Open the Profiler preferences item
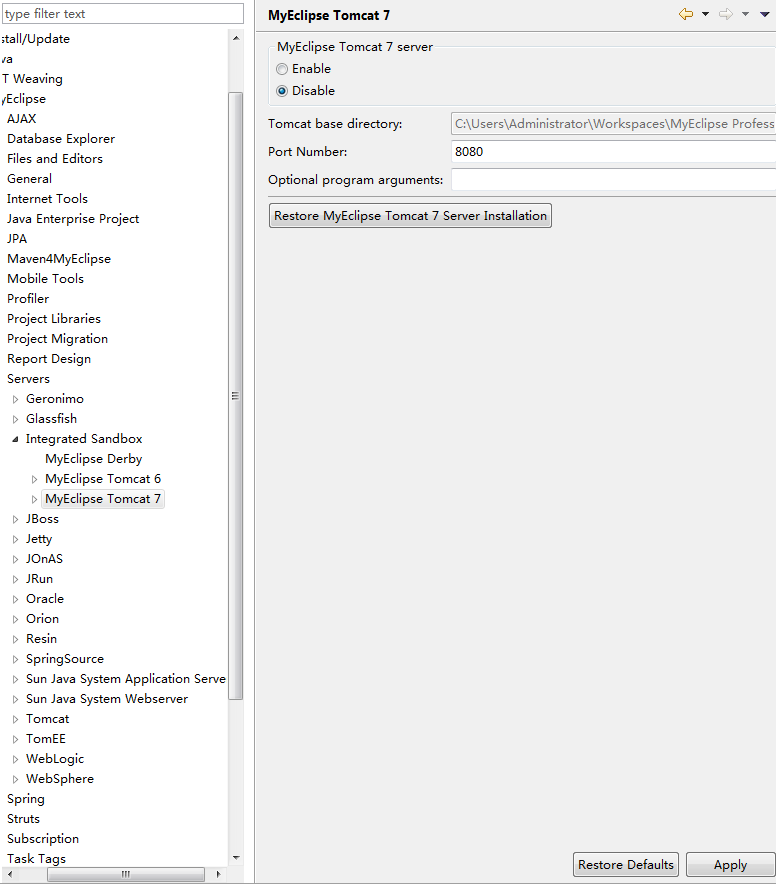Image resolution: width=776 pixels, height=885 pixels. (x=28, y=299)
